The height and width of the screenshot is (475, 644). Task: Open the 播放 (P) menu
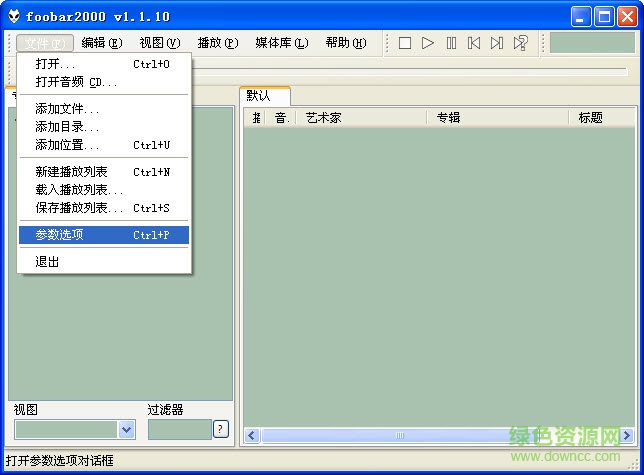(218, 43)
